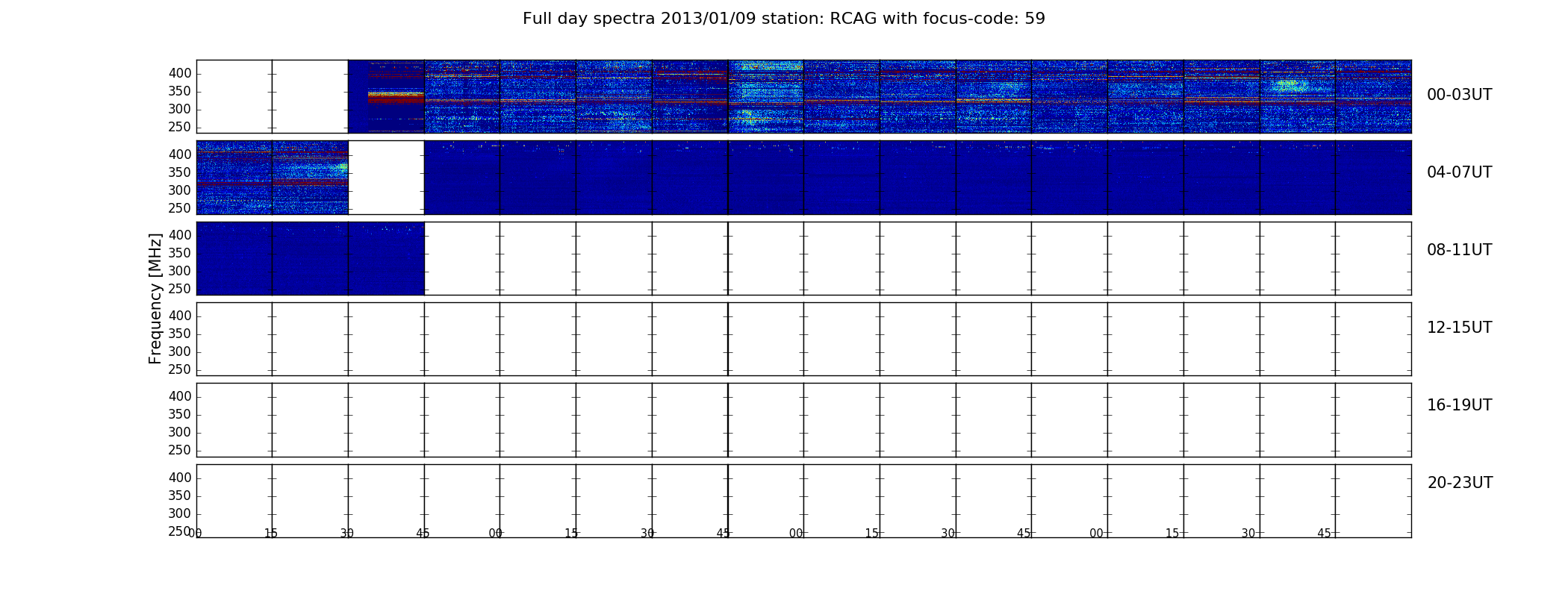Click the 250 tick in the 16-19UT row
This screenshot has height=597, width=1568.
coord(179,451)
